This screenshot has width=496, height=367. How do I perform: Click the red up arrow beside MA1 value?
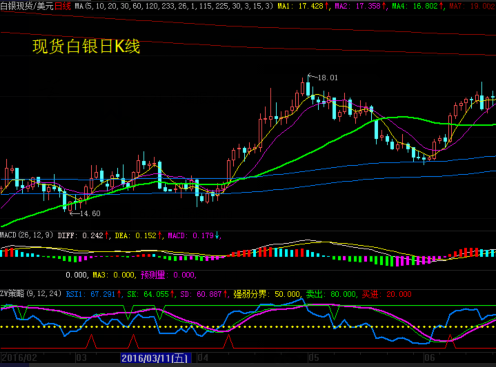pos(327,6)
